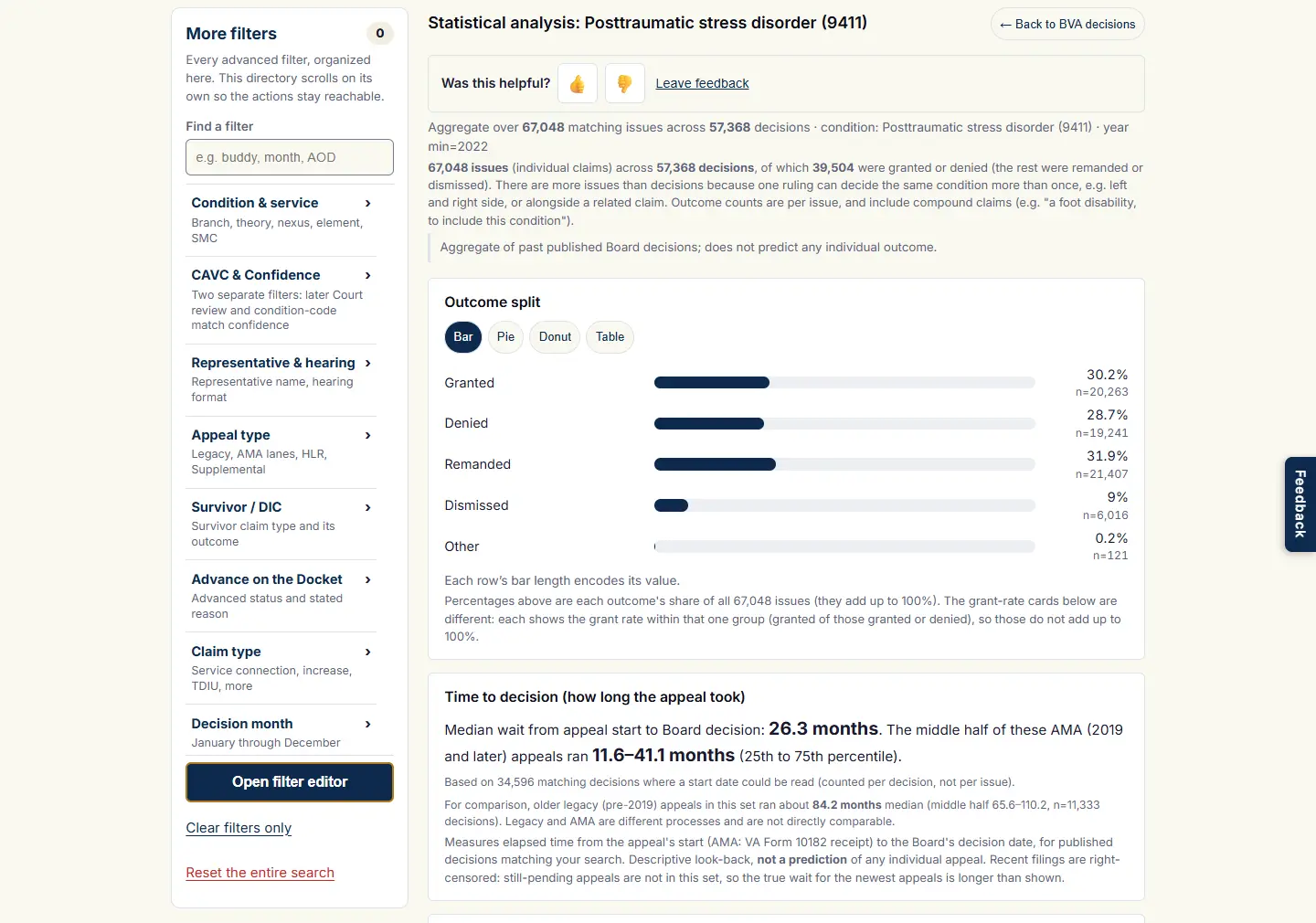Open the Decision month filter group

pyautogui.click(x=281, y=732)
